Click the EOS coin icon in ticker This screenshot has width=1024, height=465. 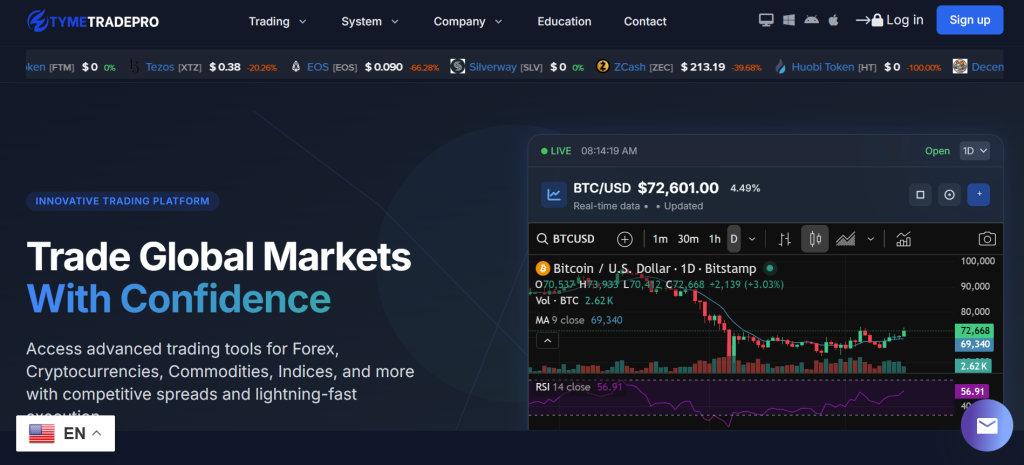click(x=295, y=67)
